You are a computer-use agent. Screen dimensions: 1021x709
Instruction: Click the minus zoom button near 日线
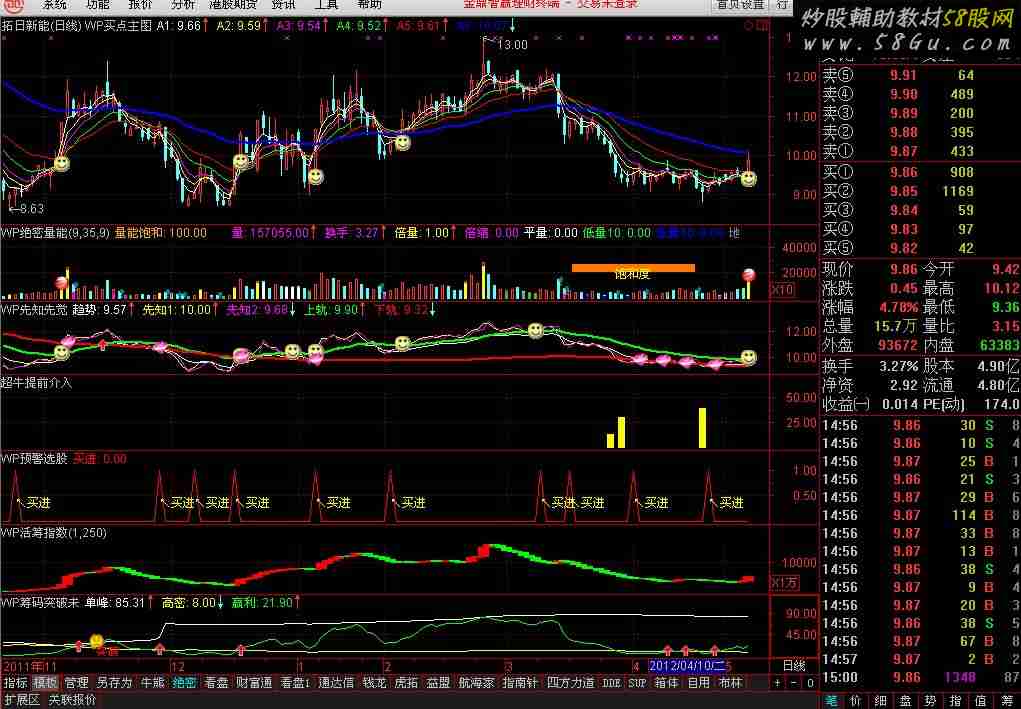tap(794, 682)
